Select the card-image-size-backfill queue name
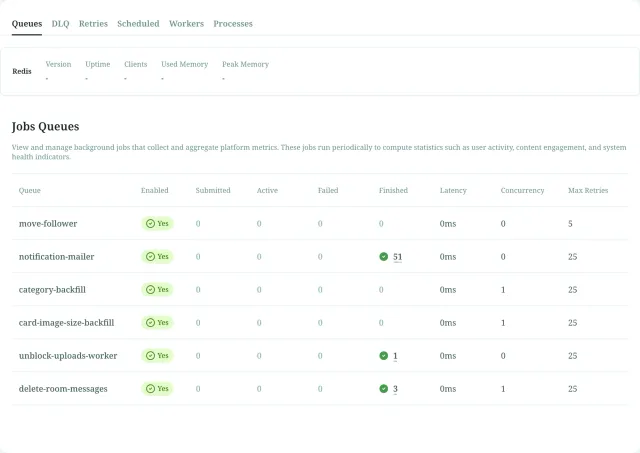Viewport: 640px width, 453px height. pyautogui.click(x=66, y=323)
